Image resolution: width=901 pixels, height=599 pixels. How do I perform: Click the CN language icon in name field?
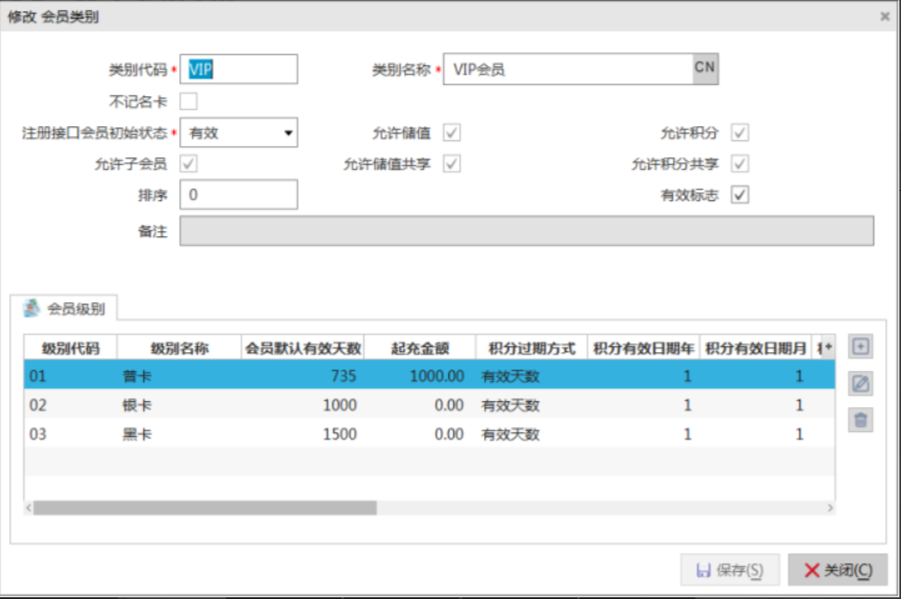pyautogui.click(x=705, y=69)
